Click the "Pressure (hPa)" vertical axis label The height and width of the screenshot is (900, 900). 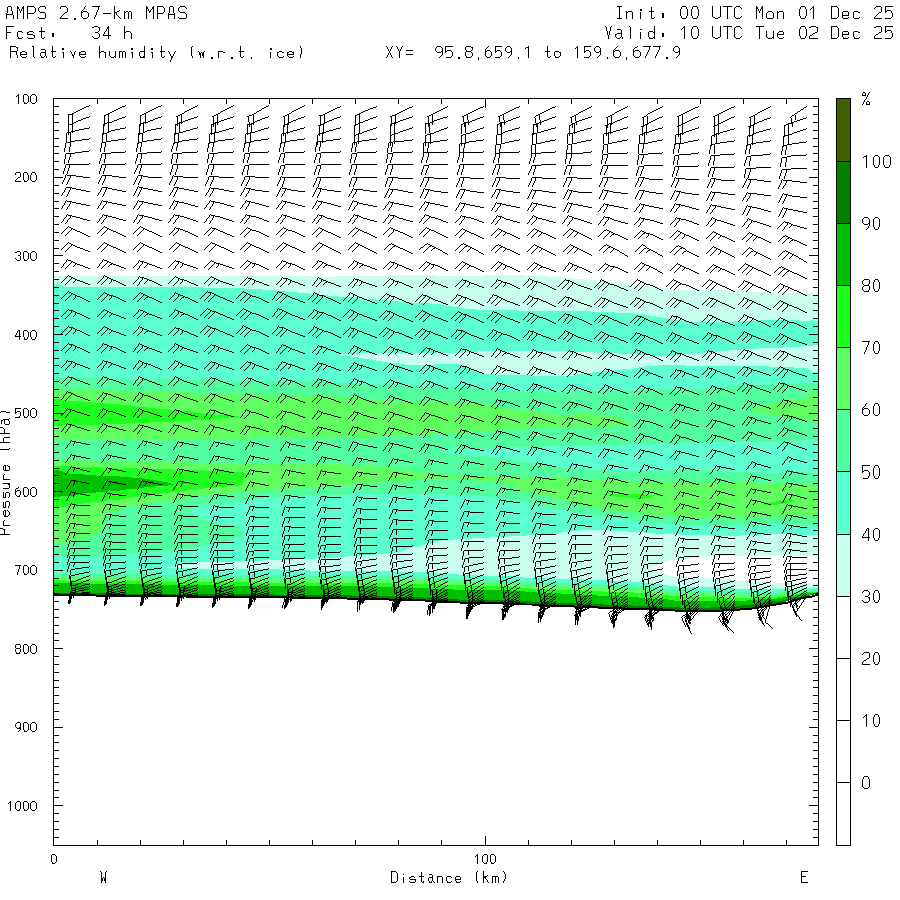[7, 471]
